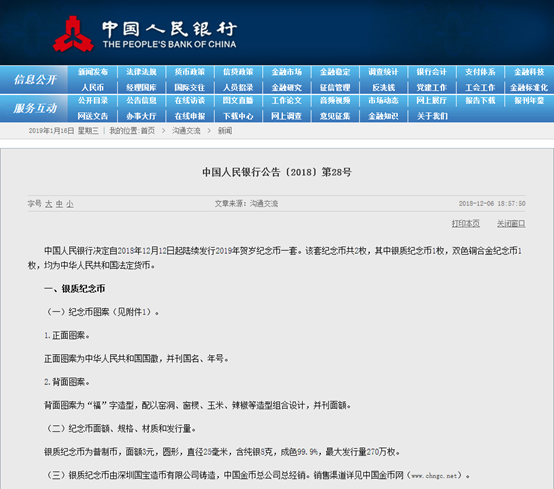Set font size to 中
This screenshot has width=554, height=489.
point(59,204)
